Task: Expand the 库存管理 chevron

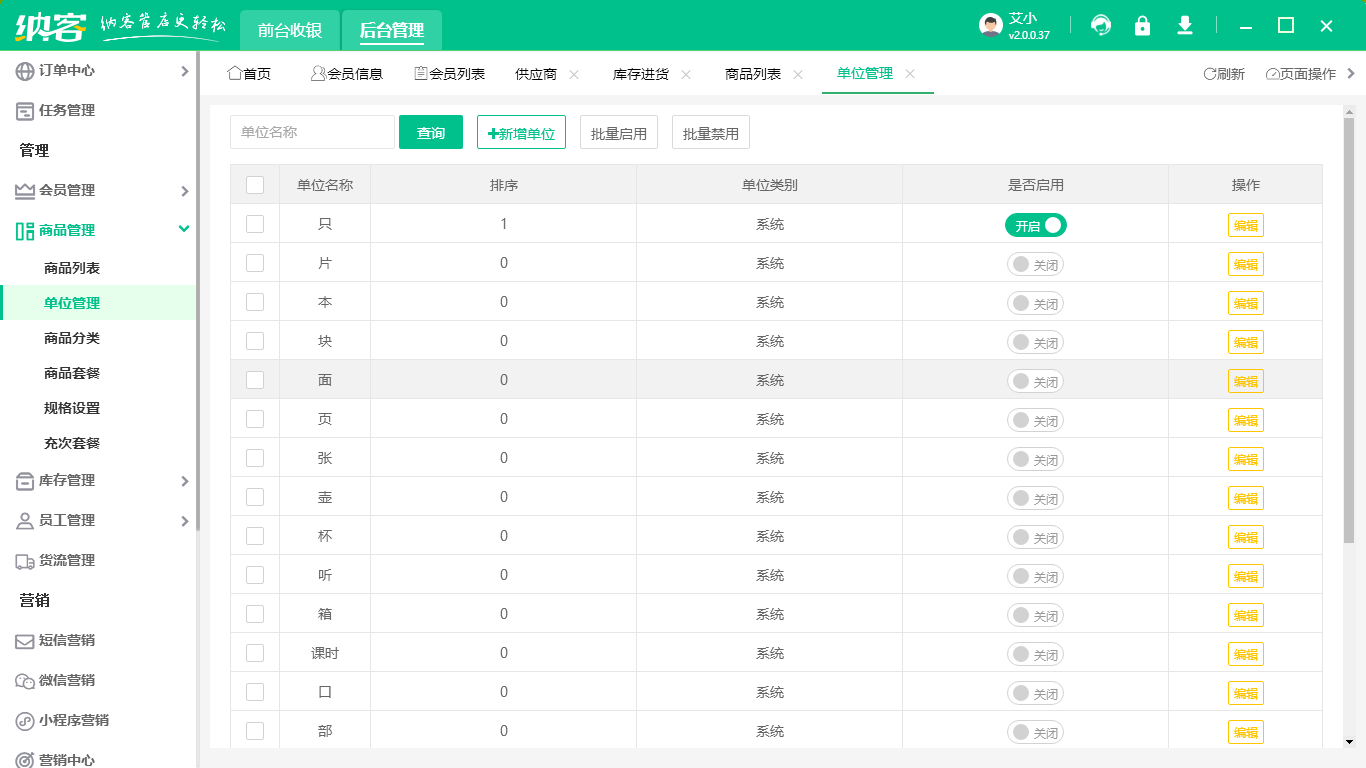Action: tap(184, 481)
